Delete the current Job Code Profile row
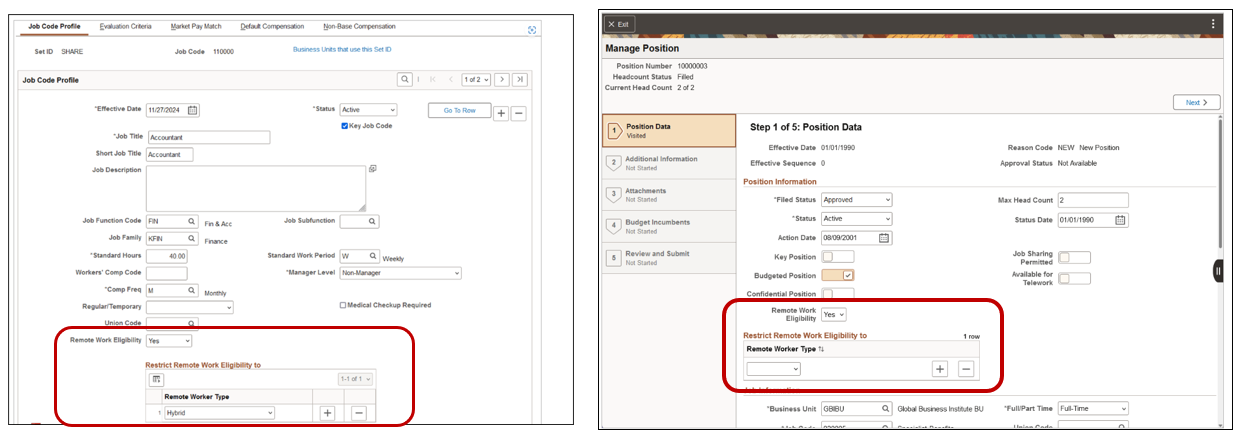This screenshot has height=442, width=1239. tap(518, 113)
